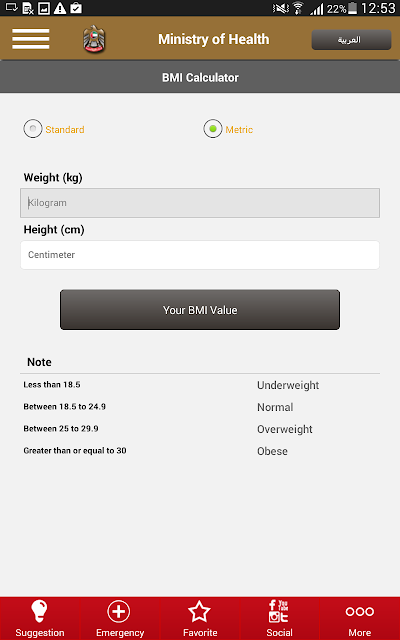Tap the BMI Calculator header bar
The height and width of the screenshot is (640, 400).
[x=200, y=77]
